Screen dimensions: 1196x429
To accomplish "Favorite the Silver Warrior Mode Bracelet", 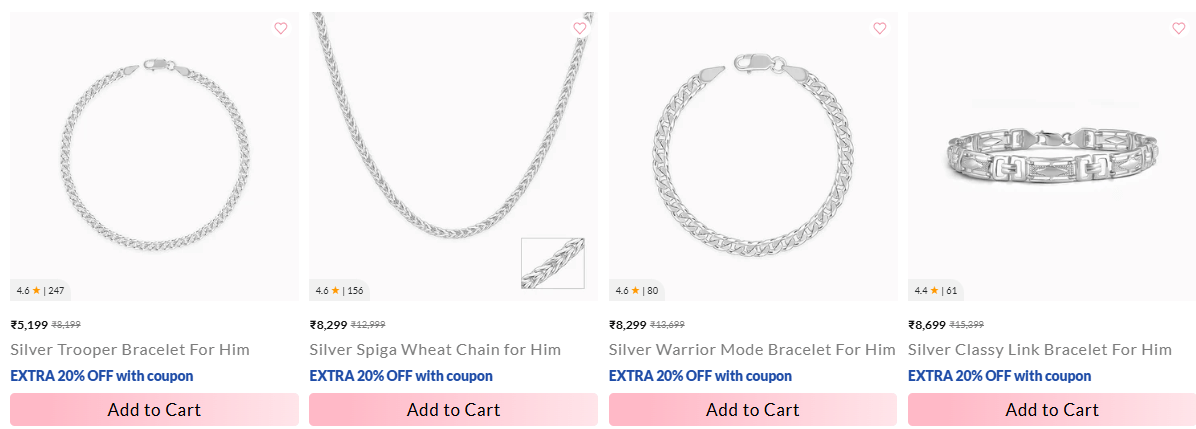I will tap(880, 29).
